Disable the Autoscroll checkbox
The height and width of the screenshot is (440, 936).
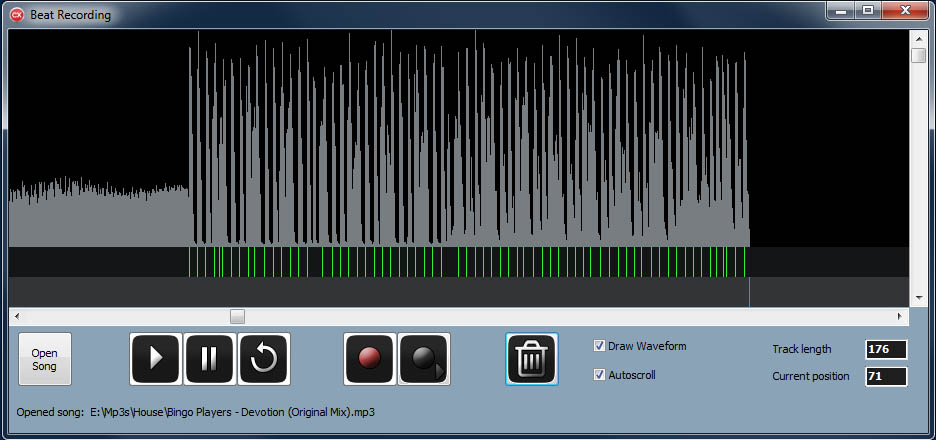(600, 375)
